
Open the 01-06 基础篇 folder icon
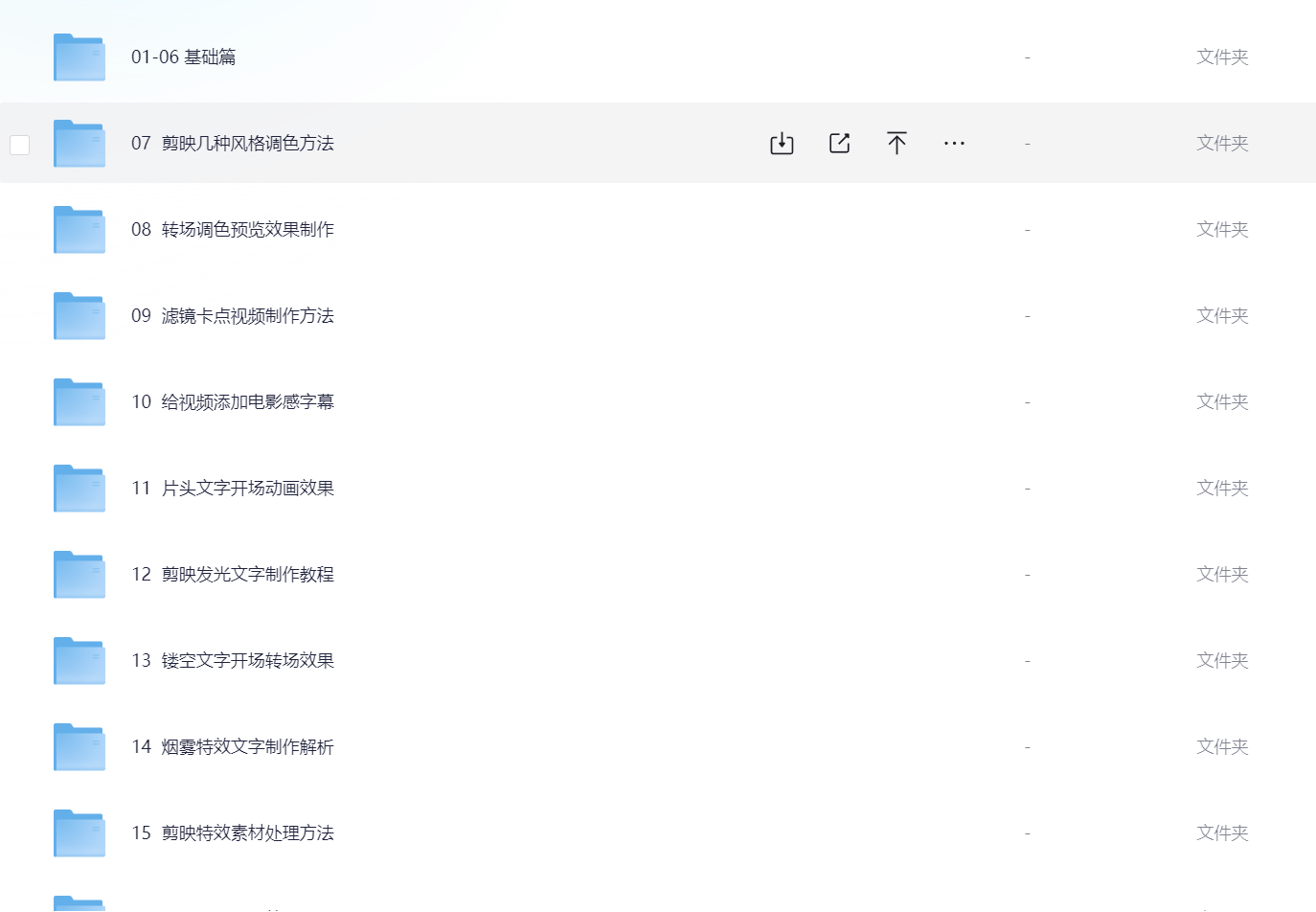pyautogui.click(x=79, y=57)
